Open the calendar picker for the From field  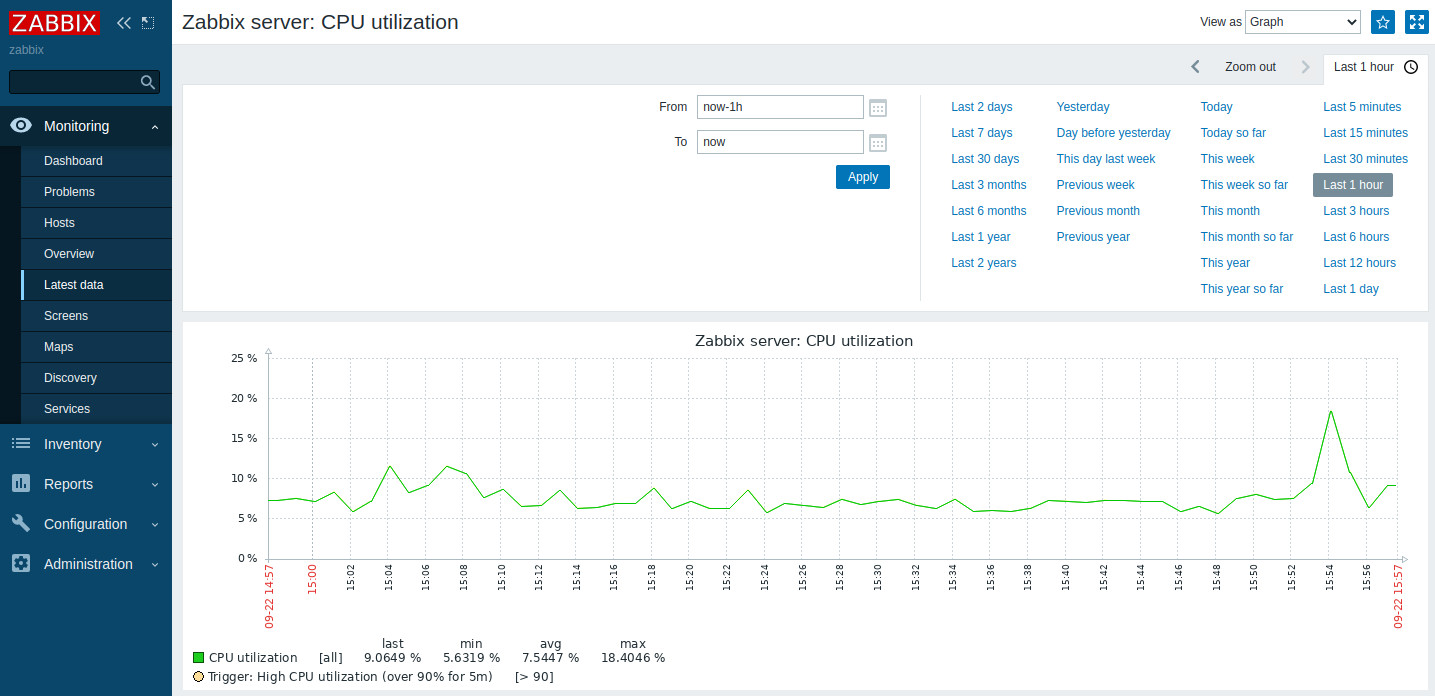pyautogui.click(x=877, y=107)
